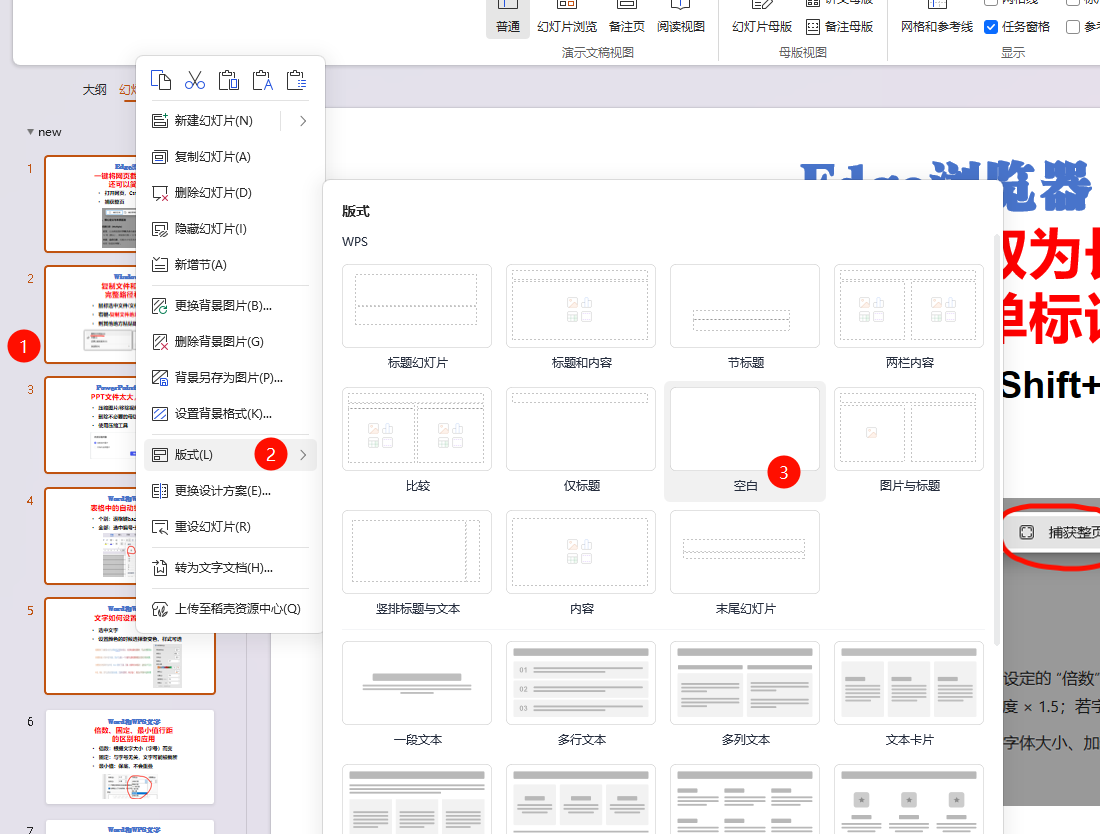Apply the 标题和内容 layout
1100x834 pixels.
581,306
